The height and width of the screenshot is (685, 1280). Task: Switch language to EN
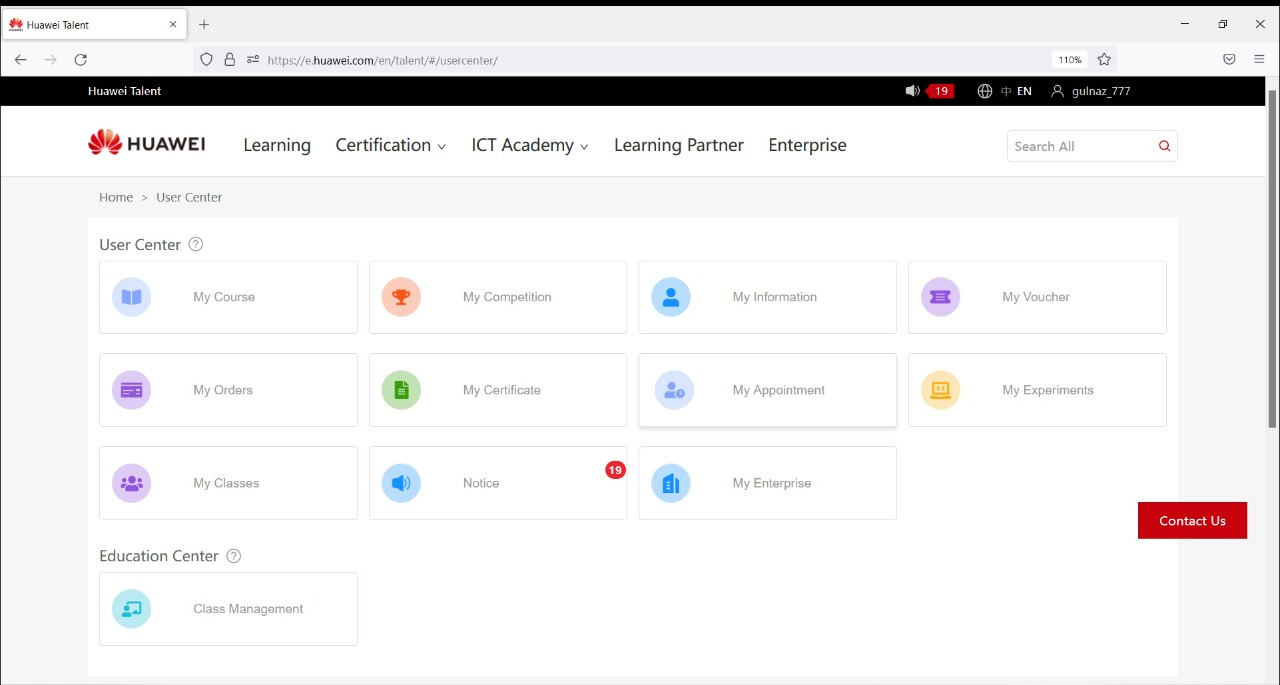[x=1024, y=91]
